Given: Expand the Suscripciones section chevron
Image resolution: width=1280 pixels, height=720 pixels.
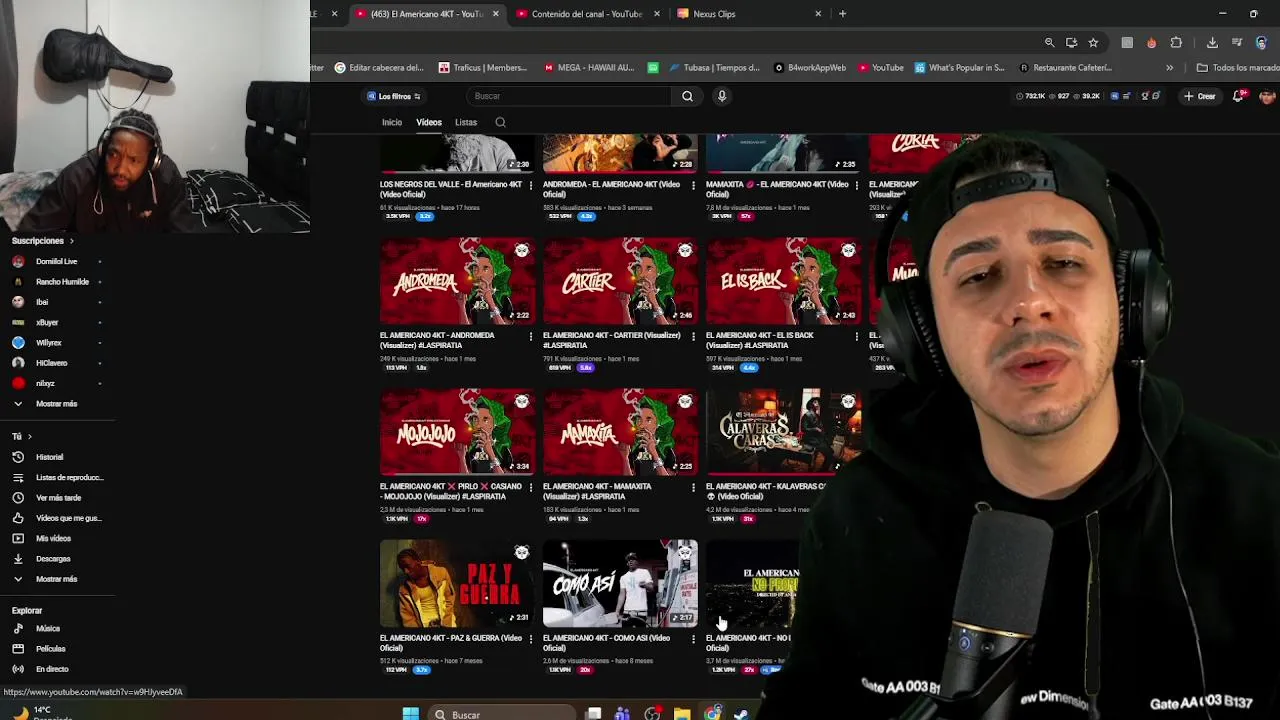Looking at the screenshot, I should [x=71, y=241].
